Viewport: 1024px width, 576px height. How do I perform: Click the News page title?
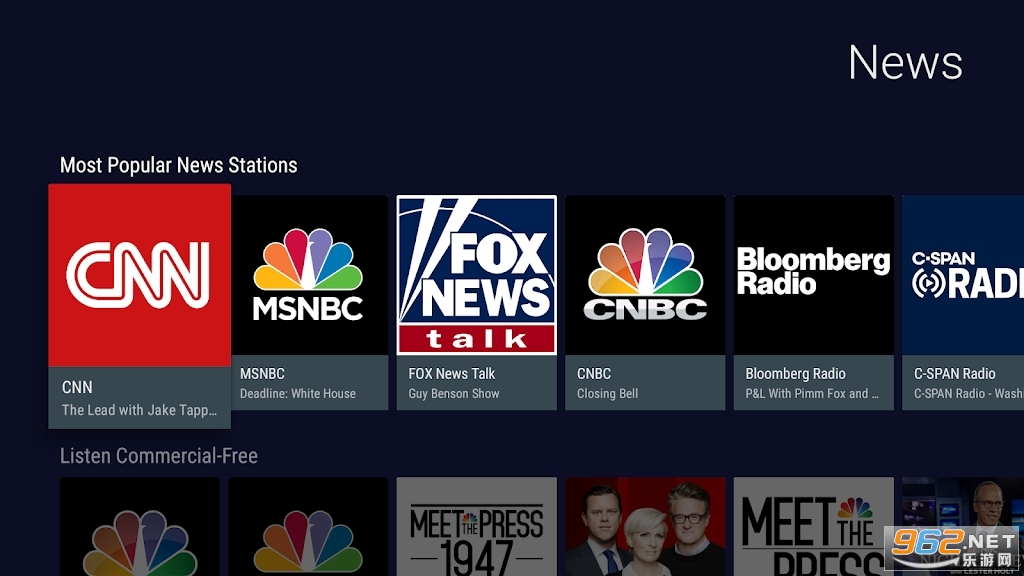point(905,63)
